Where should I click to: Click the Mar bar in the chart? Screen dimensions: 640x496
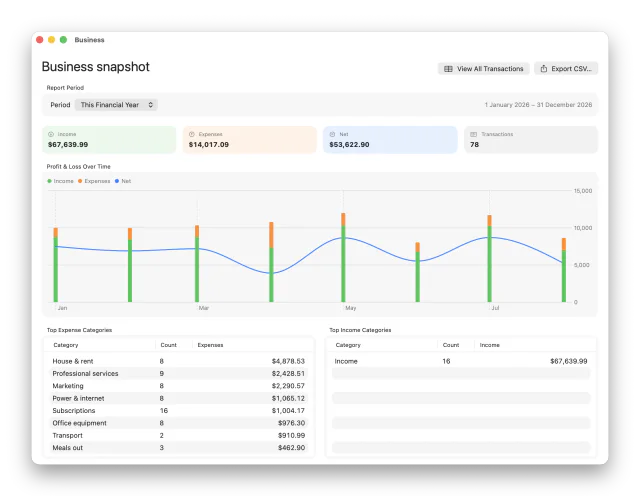click(x=197, y=264)
